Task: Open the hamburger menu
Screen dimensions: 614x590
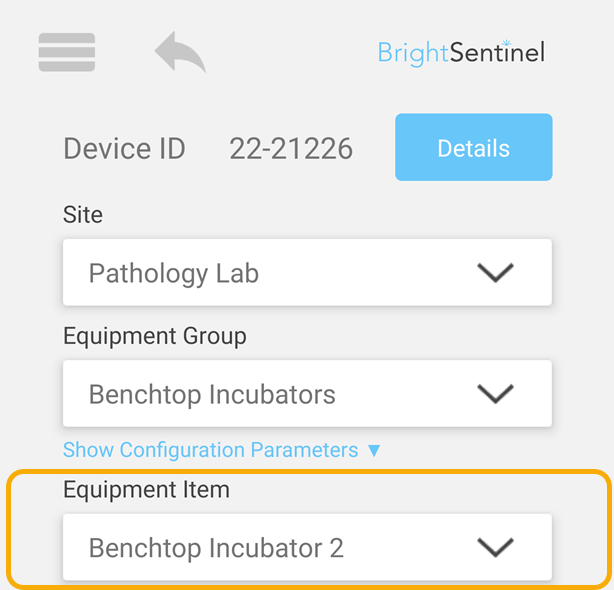Action: point(67,52)
